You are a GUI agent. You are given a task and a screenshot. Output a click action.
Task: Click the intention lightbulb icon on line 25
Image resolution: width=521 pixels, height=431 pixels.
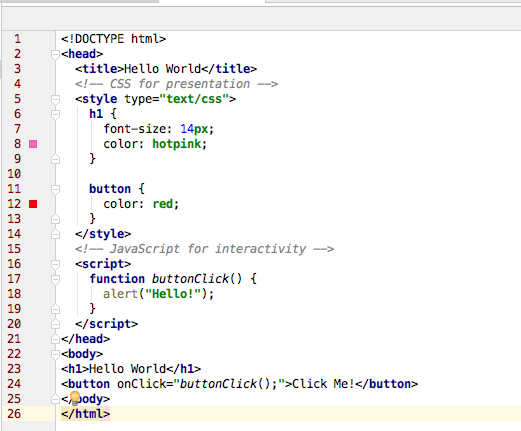[75, 398]
